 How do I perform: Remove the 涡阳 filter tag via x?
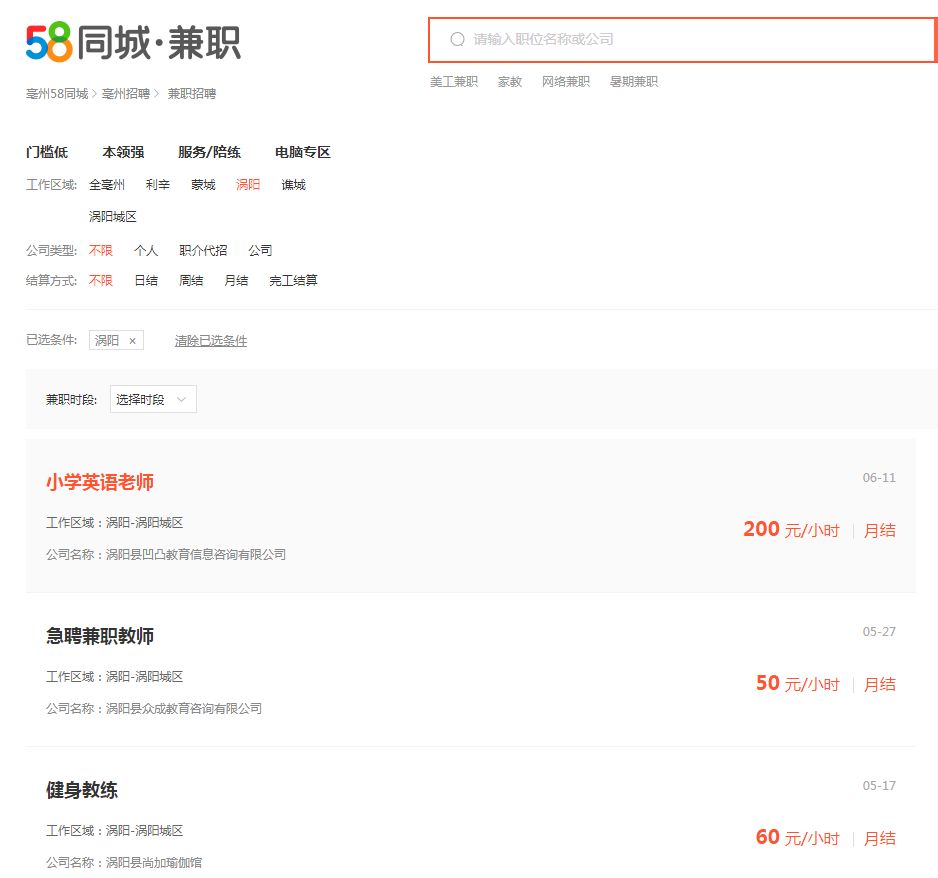132,341
